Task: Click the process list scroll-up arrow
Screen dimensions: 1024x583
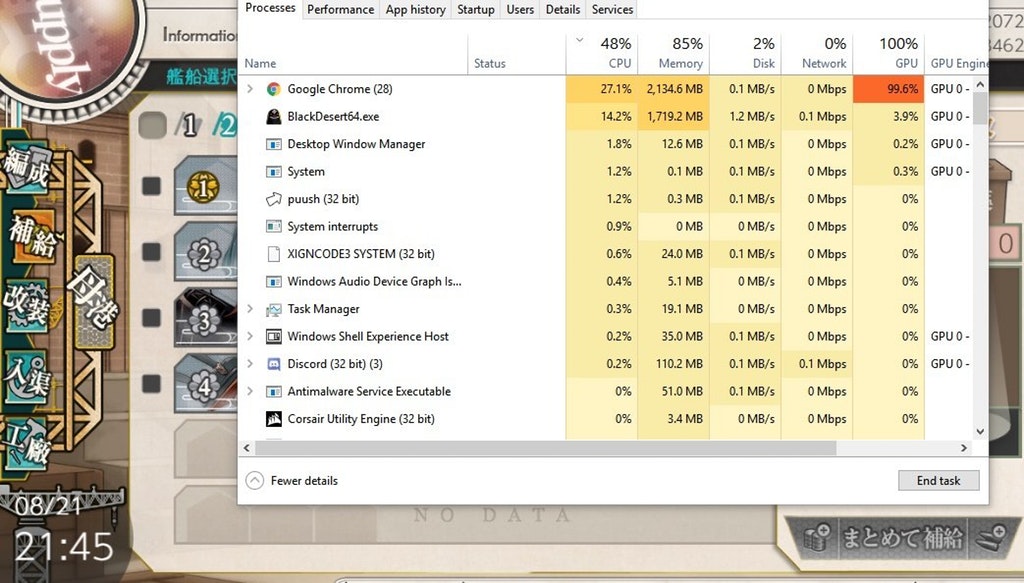Action: coord(980,85)
